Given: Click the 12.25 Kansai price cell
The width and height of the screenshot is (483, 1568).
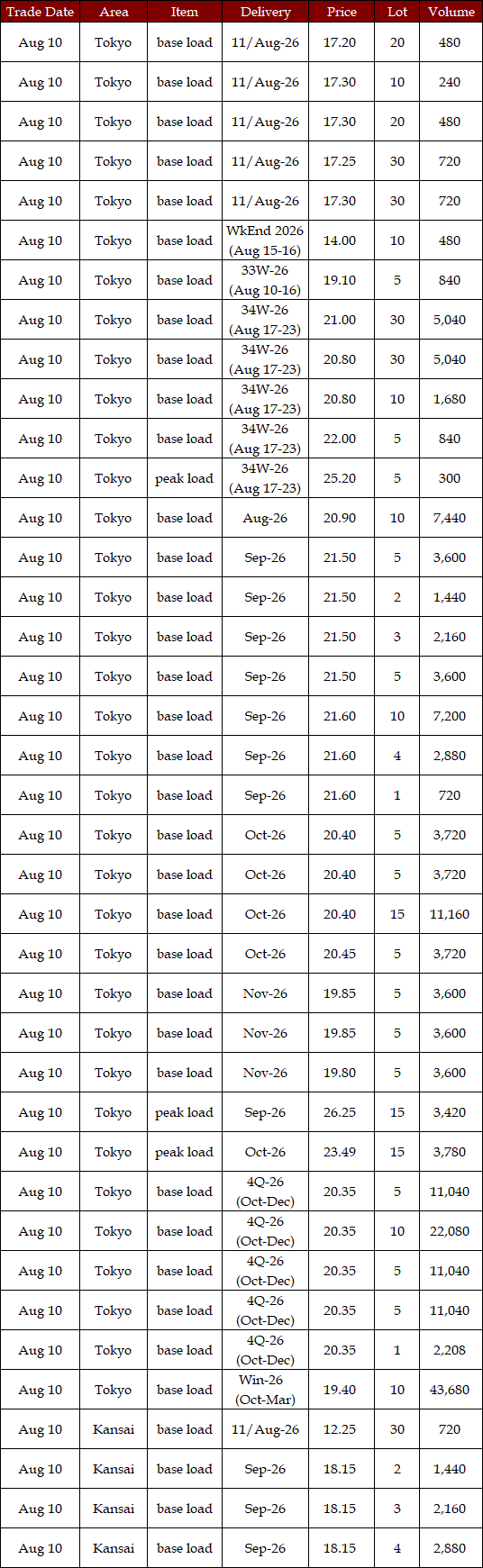Looking at the screenshot, I should [x=340, y=1429].
